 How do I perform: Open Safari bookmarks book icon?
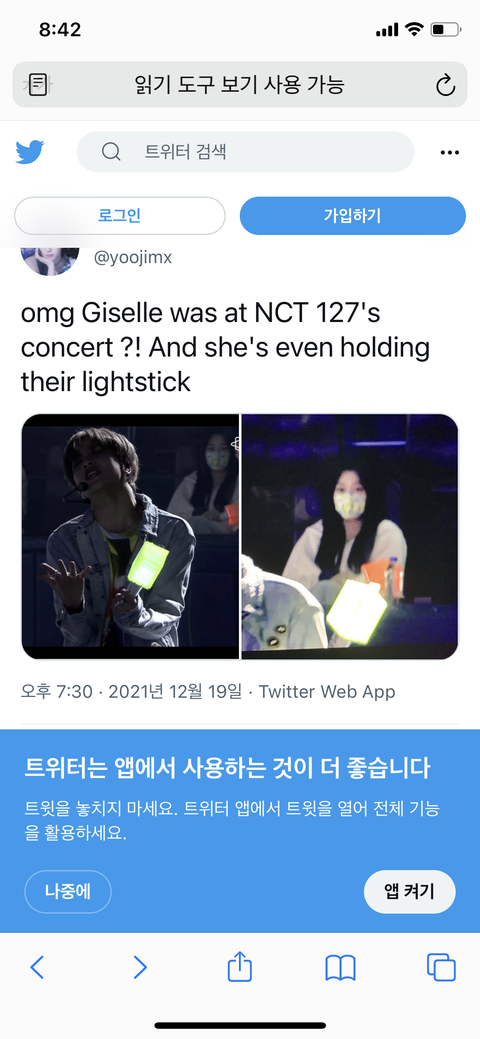(341, 967)
